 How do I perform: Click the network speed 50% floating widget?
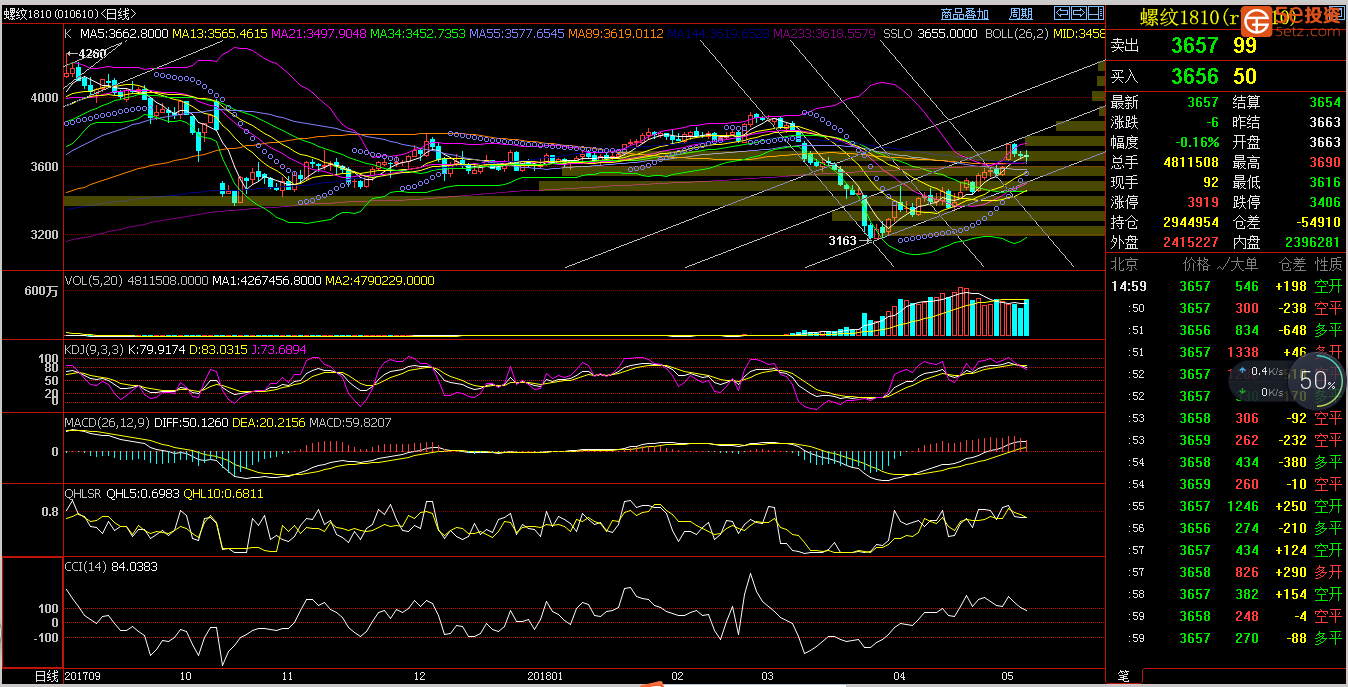[1317, 380]
